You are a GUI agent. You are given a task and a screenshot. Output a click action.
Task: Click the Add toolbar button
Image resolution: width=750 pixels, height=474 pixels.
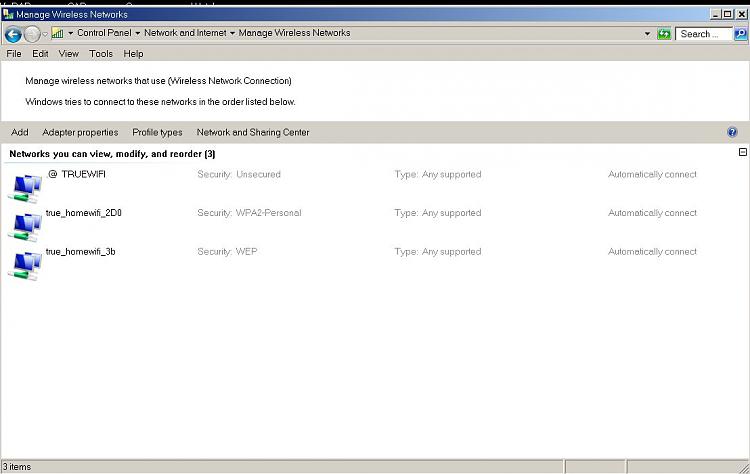click(x=20, y=132)
